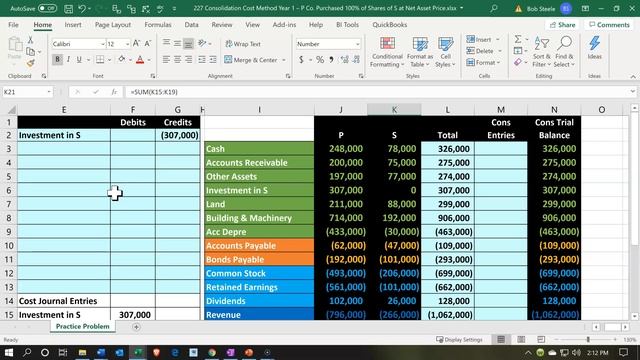Copy selection with the Copy icon

[30, 51]
